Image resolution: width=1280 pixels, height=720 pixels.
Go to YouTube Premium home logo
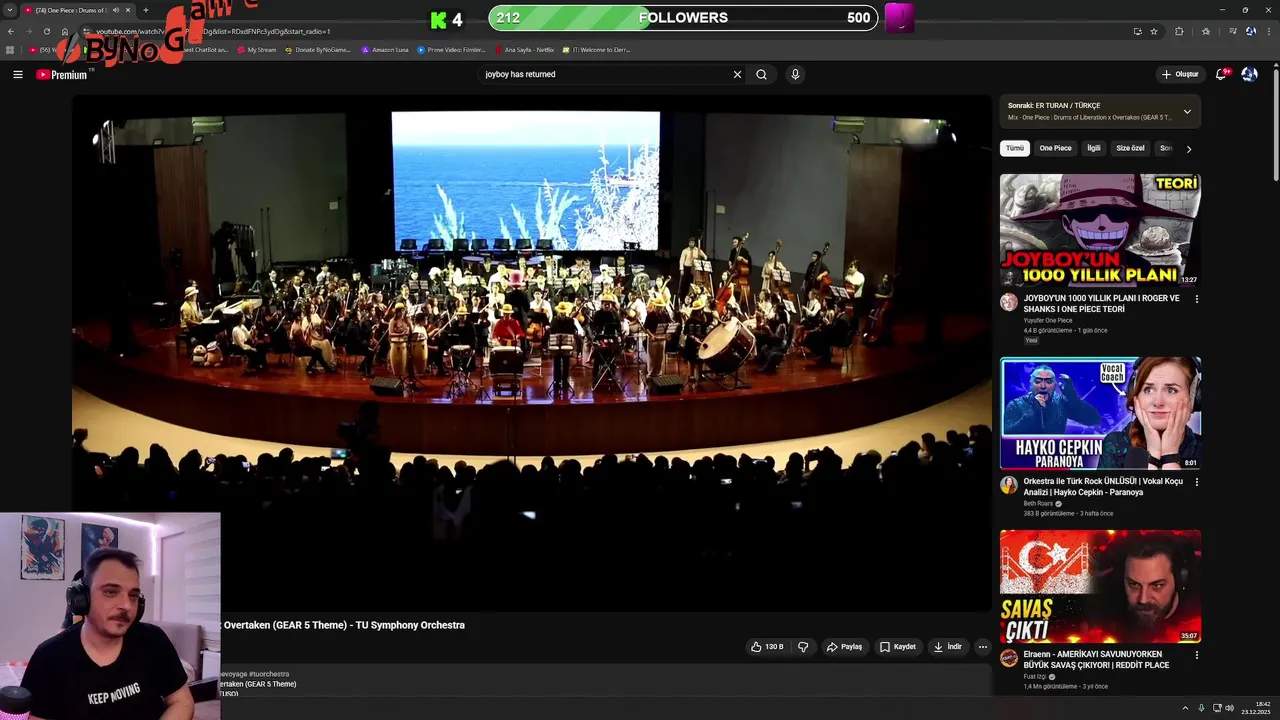pos(62,74)
